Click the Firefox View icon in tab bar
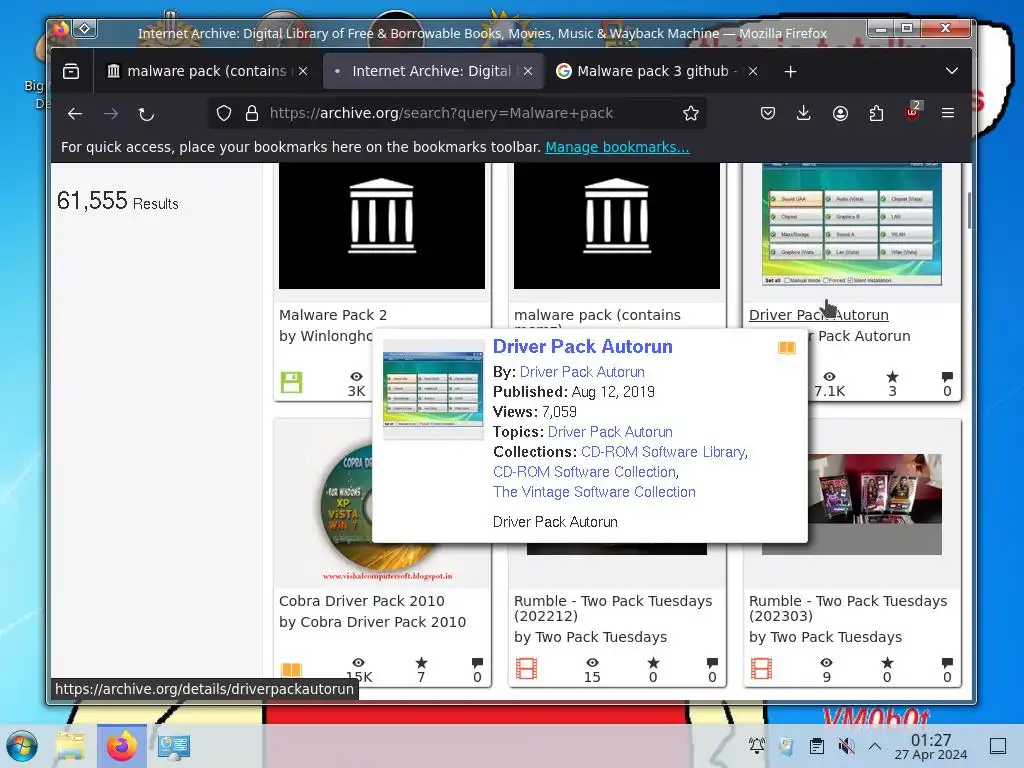The width and height of the screenshot is (1024, 768). (x=71, y=71)
